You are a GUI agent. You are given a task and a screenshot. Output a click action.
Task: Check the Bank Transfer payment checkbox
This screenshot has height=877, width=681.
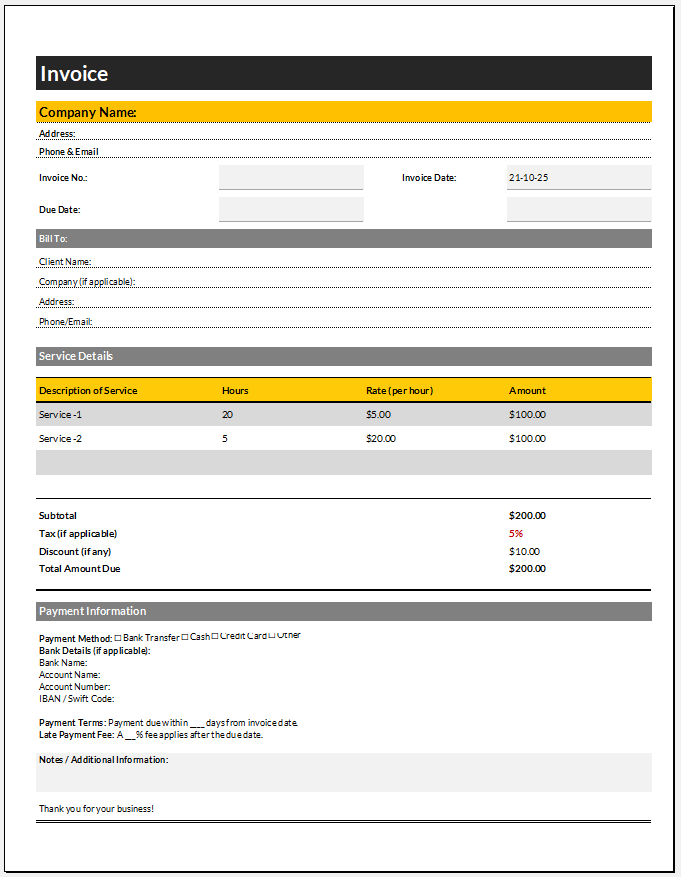(118, 638)
